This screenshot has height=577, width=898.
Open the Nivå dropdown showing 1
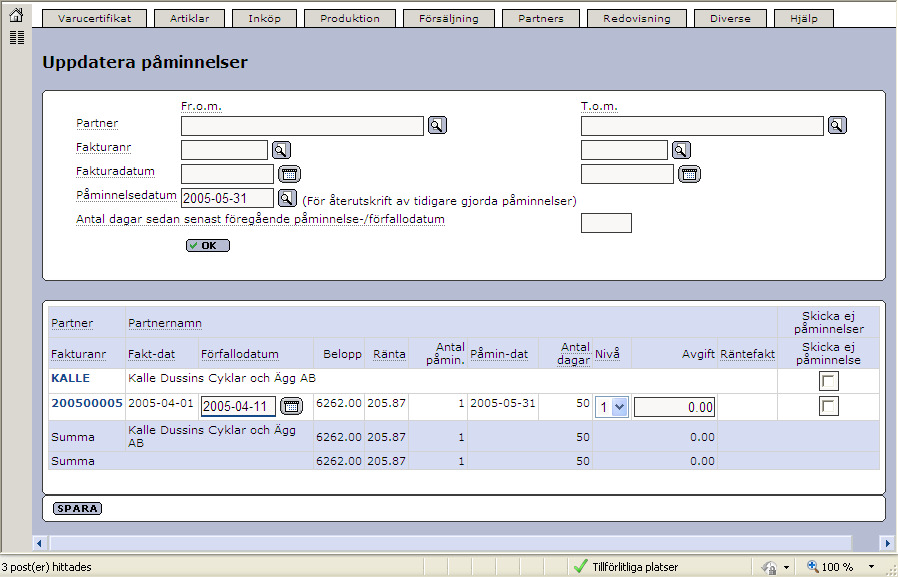[612, 407]
